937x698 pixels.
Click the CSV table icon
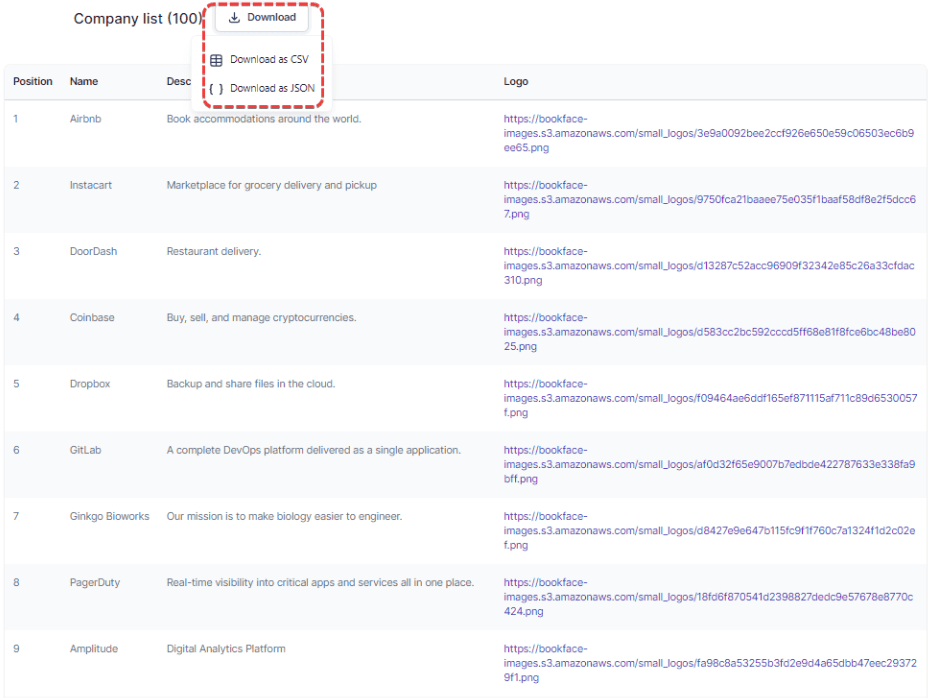[216, 60]
